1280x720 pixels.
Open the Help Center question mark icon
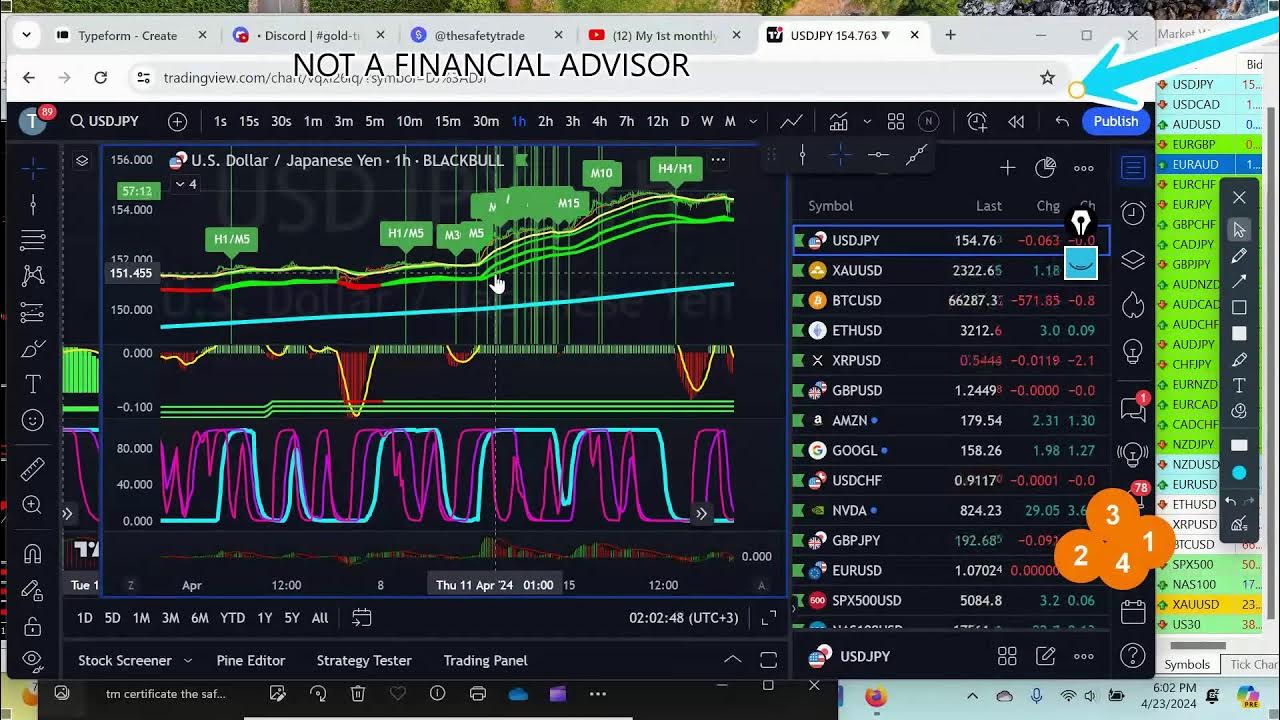[x=1133, y=656]
